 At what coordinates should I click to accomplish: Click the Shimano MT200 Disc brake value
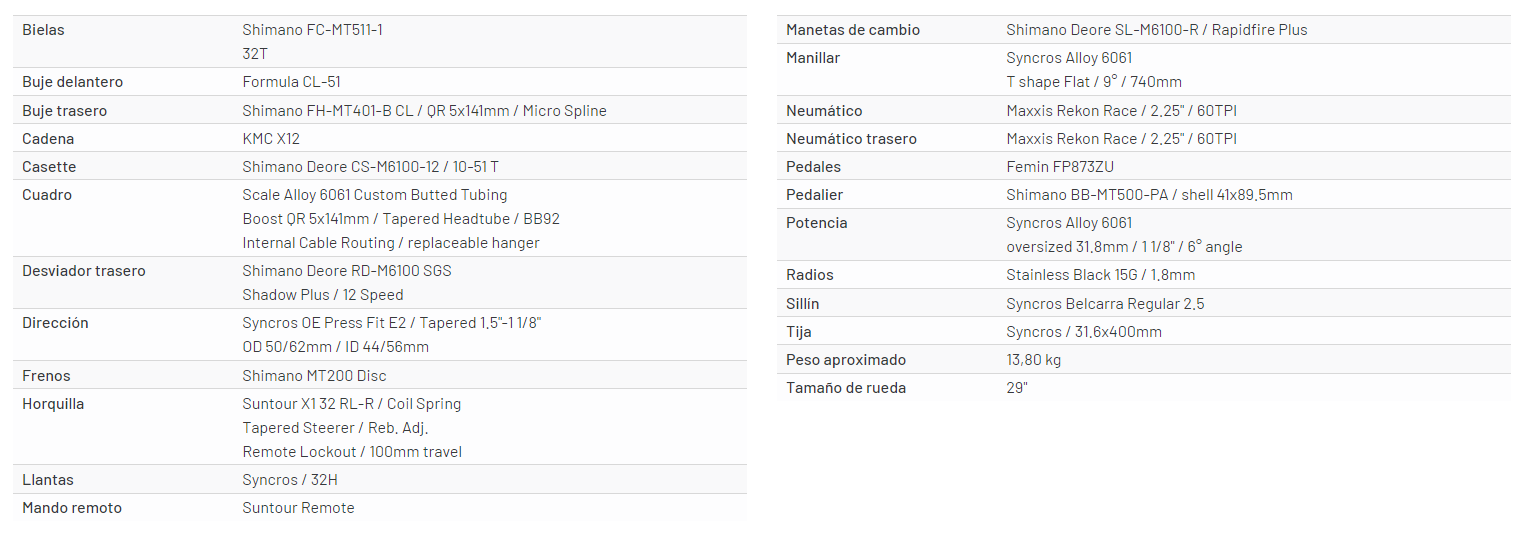click(x=314, y=376)
